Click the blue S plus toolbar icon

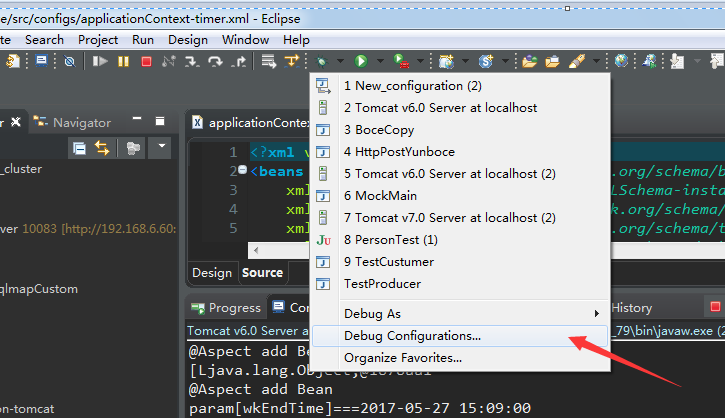pos(486,61)
